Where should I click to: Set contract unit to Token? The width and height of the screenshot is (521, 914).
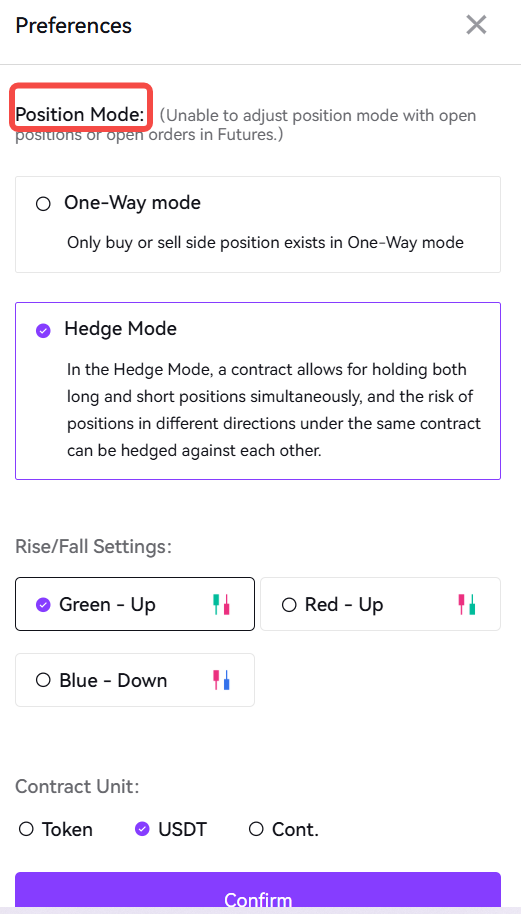[55, 829]
